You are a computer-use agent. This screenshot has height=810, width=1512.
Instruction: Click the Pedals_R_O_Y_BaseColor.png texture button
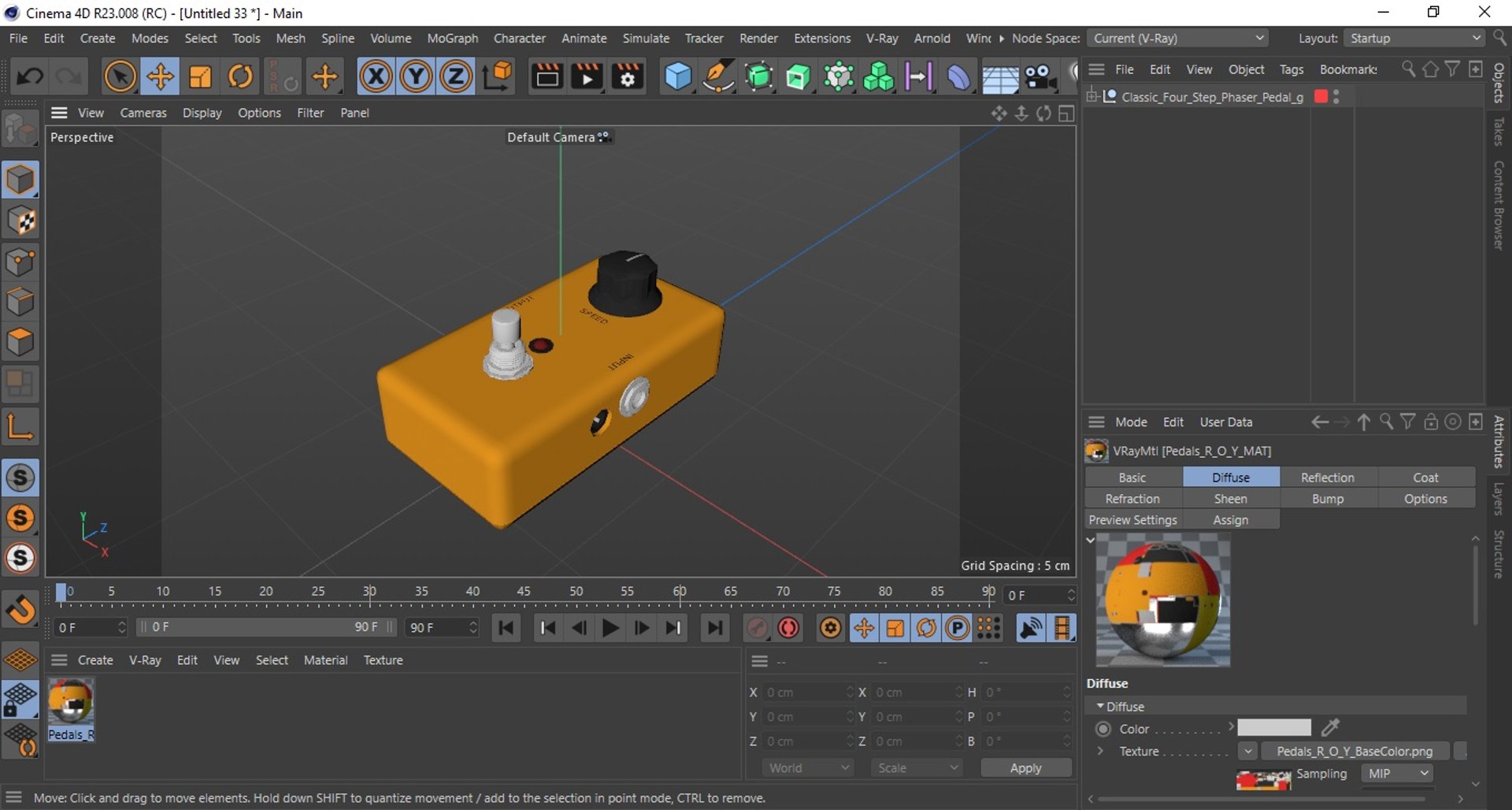click(1354, 751)
